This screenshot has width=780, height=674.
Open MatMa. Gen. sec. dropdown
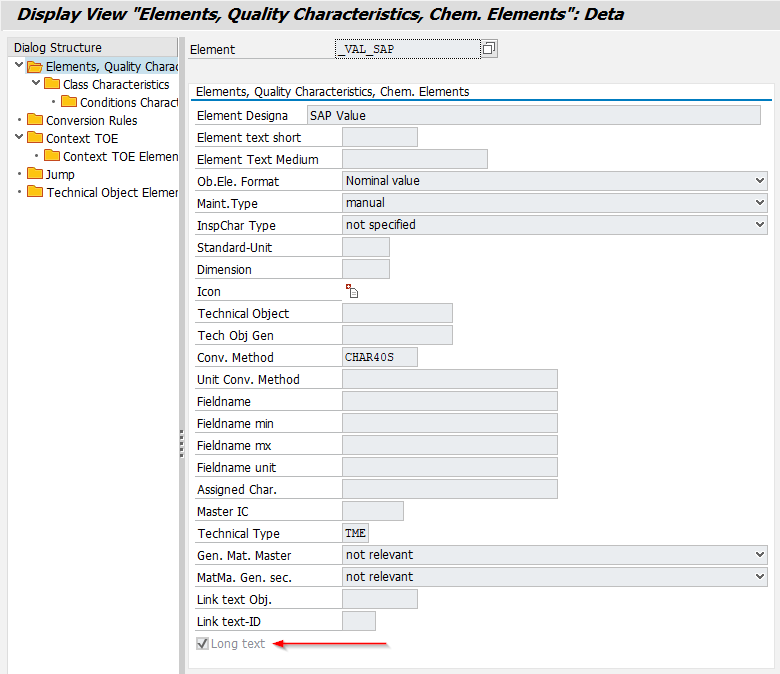(761, 577)
